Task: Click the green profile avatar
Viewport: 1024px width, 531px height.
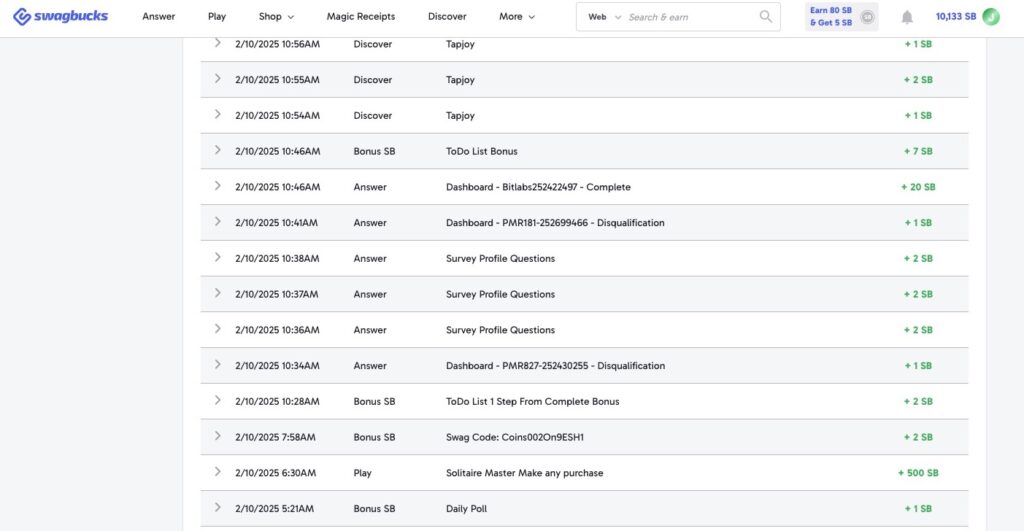Action: click(x=991, y=17)
